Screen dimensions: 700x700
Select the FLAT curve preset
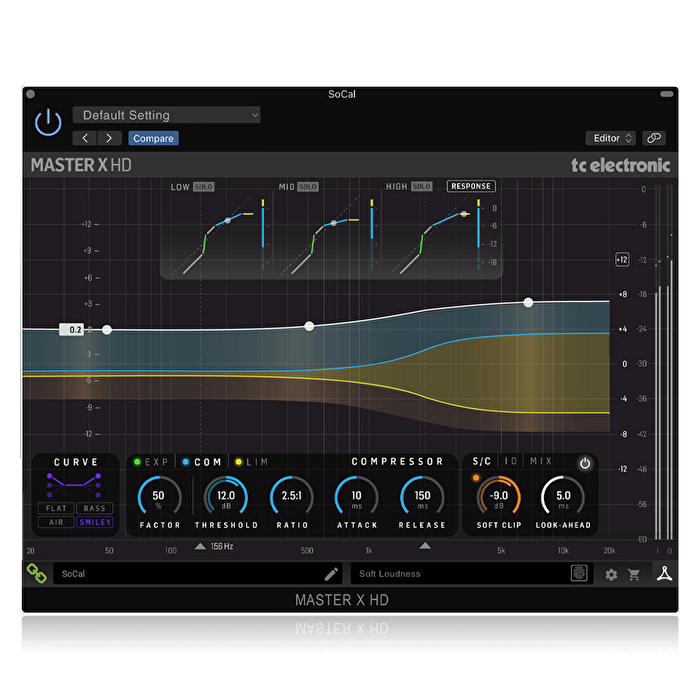[56, 508]
